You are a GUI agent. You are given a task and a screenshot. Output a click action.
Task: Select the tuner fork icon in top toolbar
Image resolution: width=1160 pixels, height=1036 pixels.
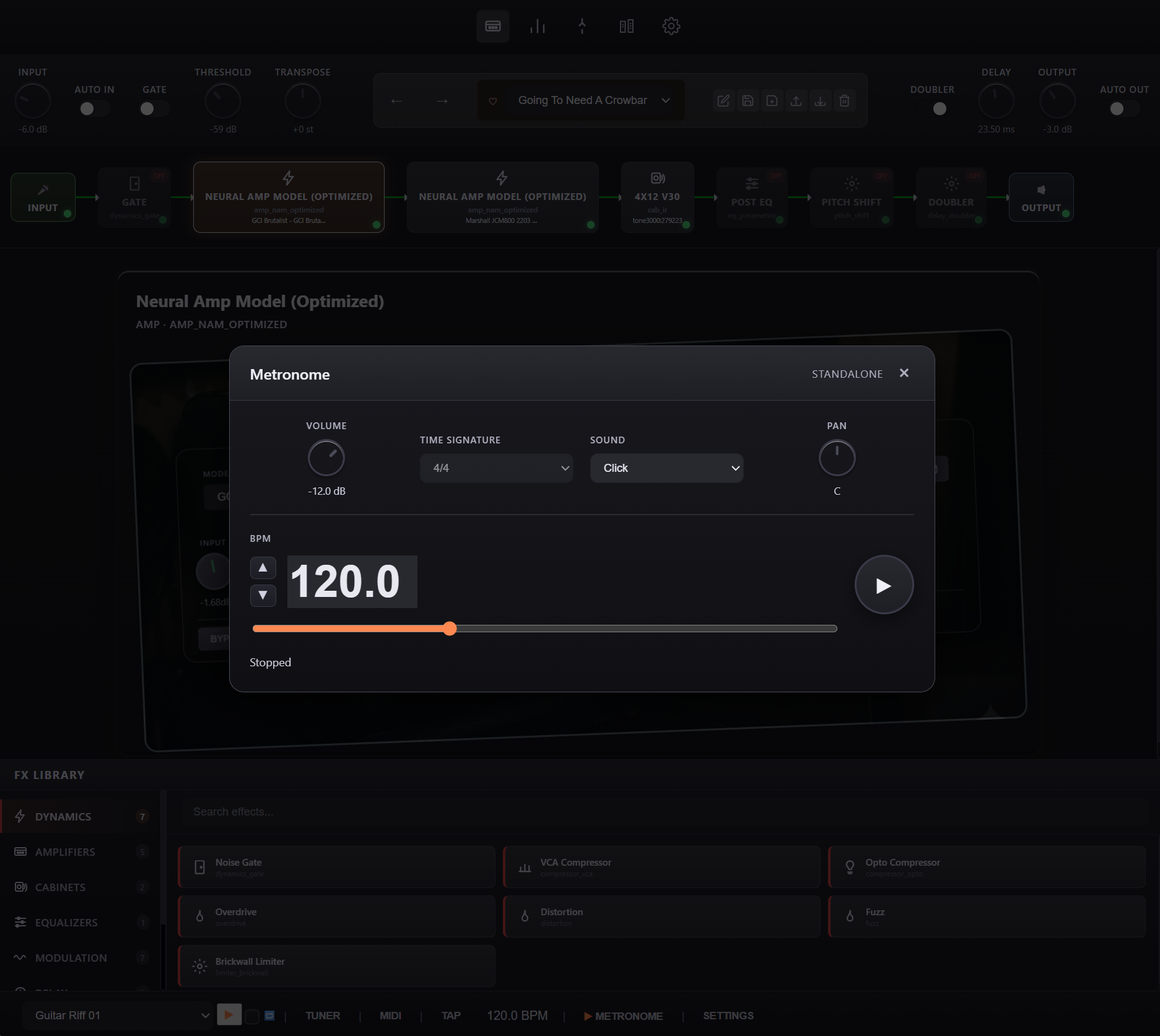[x=582, y=26]
